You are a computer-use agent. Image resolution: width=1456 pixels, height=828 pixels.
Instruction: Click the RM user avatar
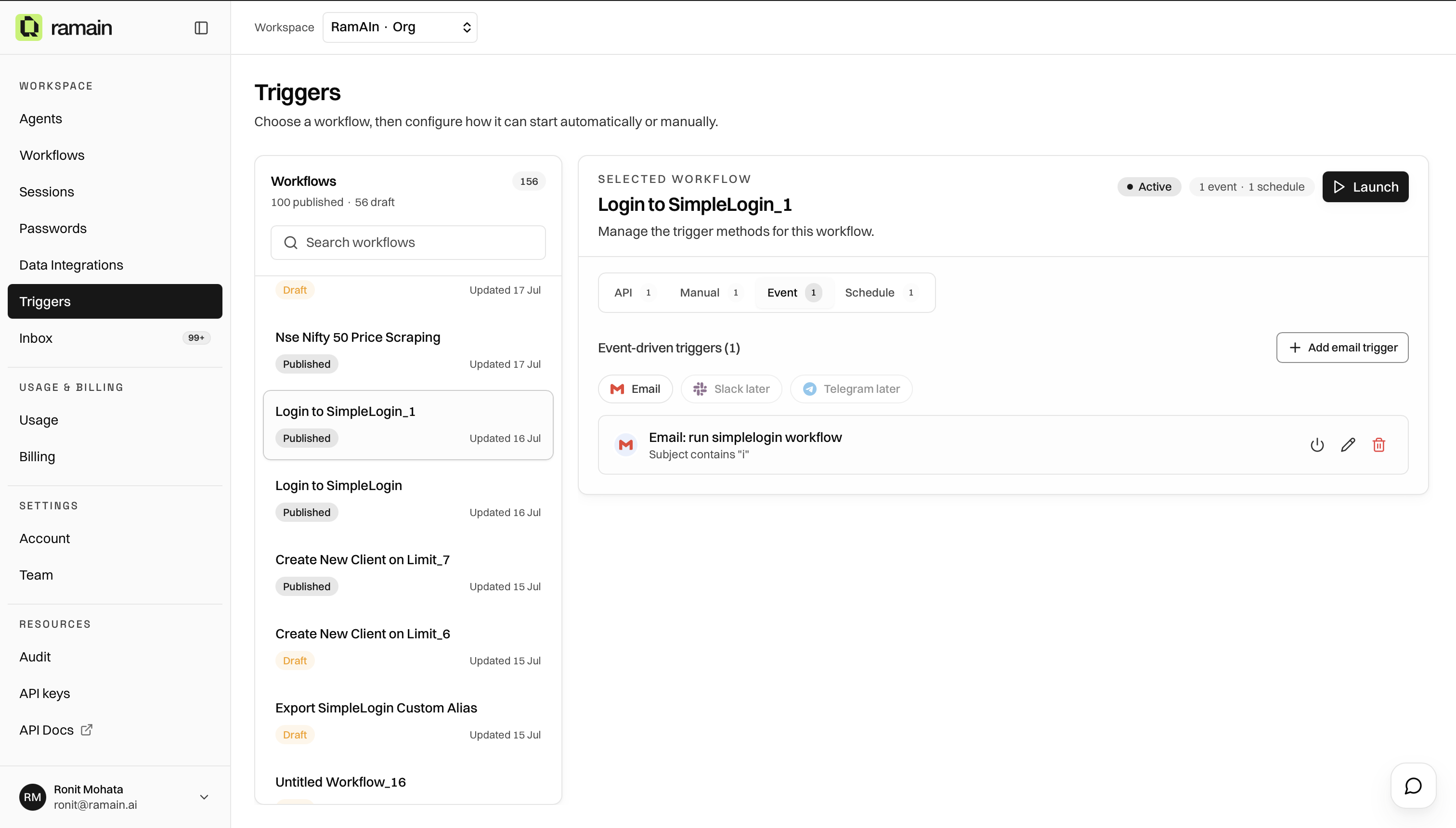point(32,797)
